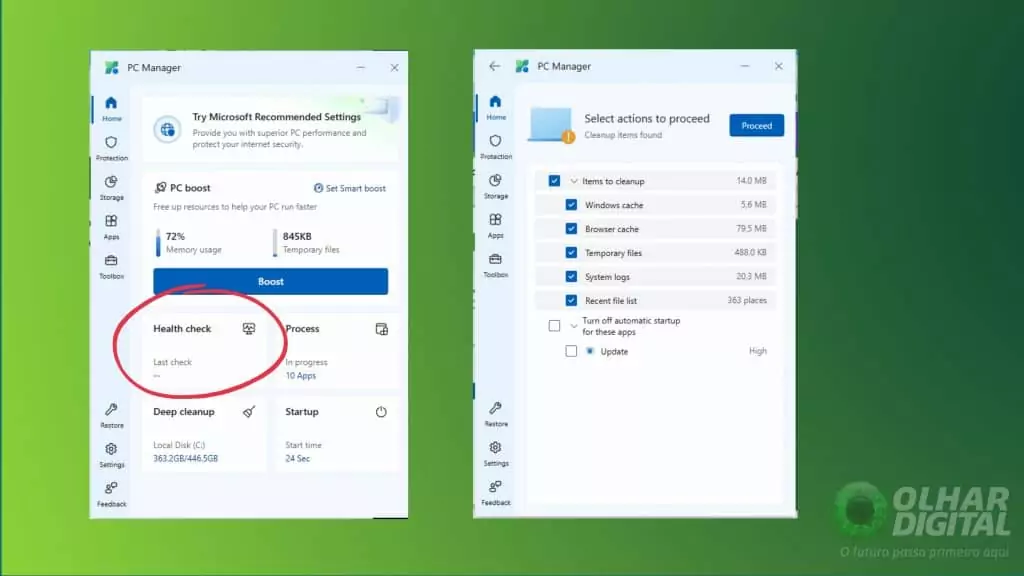1024x576 pixels.
Task: Open Set Smart boost link
Action: [x=349, y=188]
